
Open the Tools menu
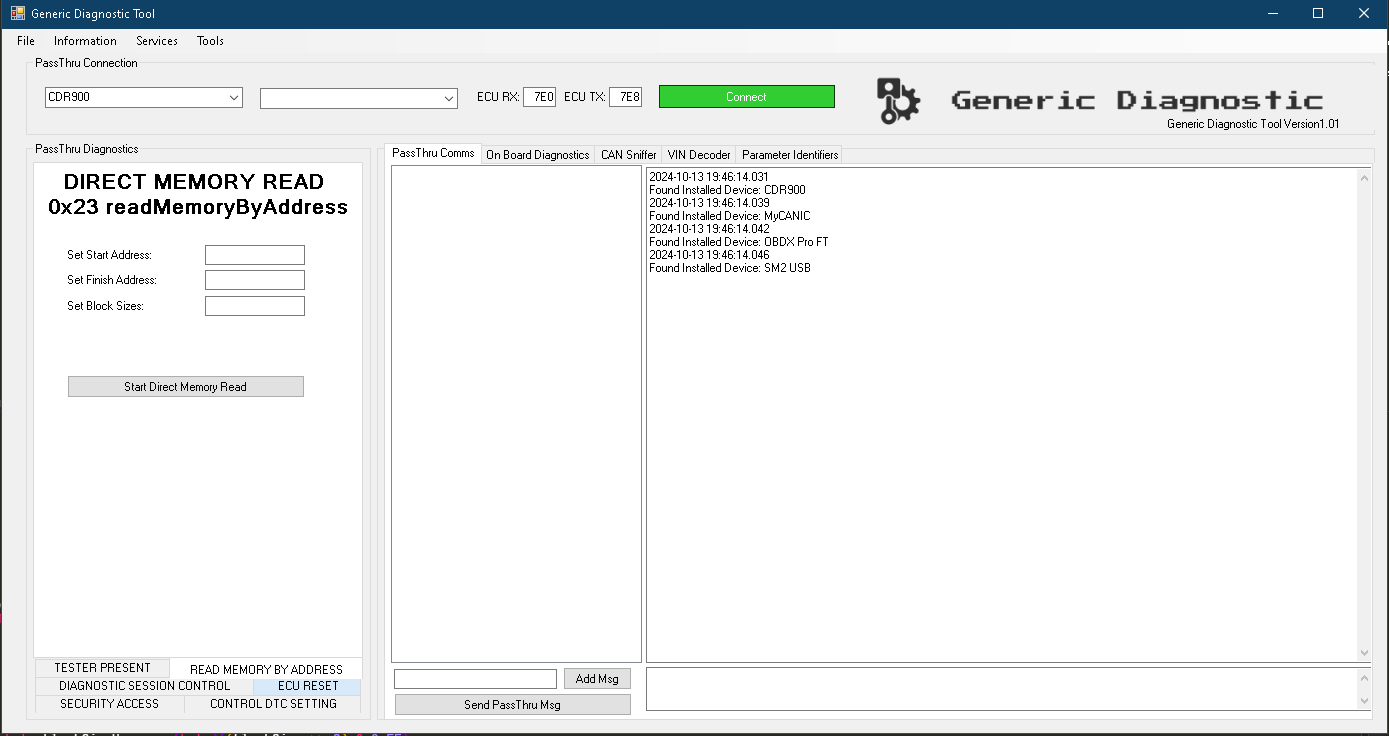click(x=210, y=41)
